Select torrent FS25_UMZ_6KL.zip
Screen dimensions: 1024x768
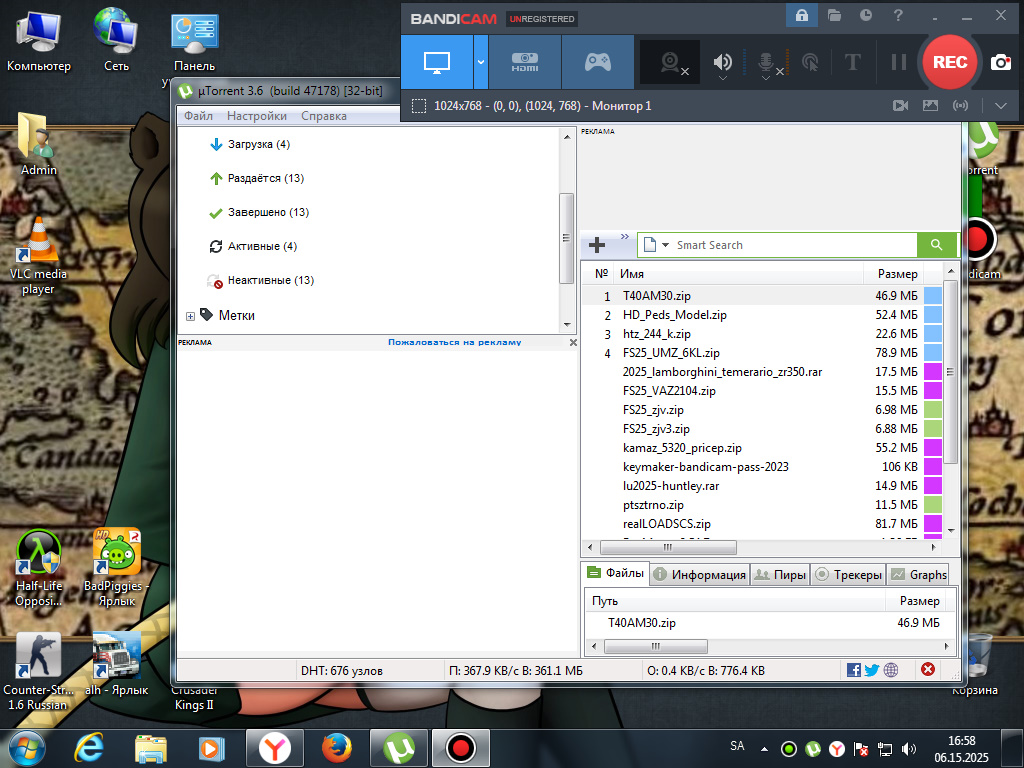tap(671, 353)
